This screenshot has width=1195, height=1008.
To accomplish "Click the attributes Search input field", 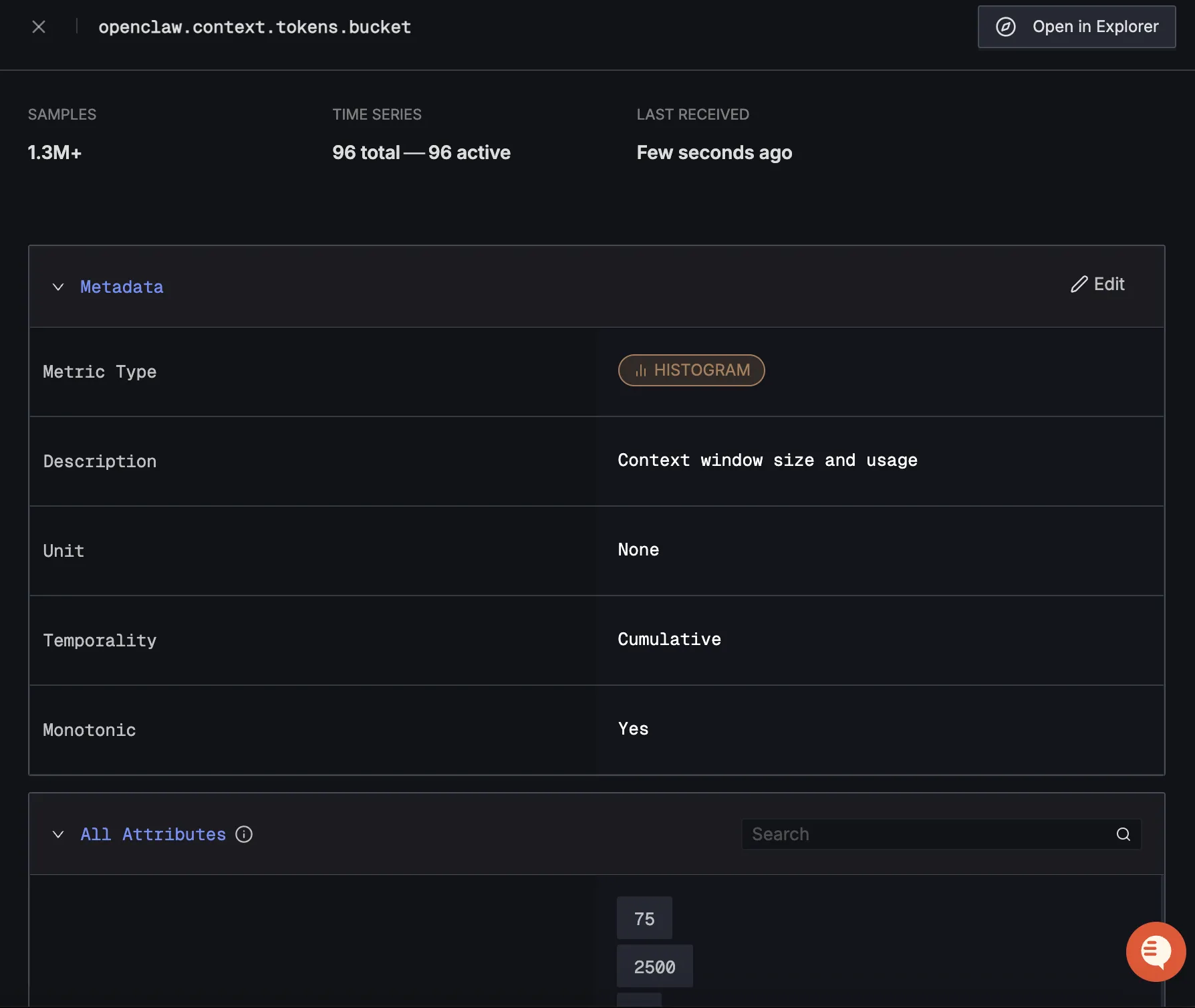I will click(x=922, y=834).
